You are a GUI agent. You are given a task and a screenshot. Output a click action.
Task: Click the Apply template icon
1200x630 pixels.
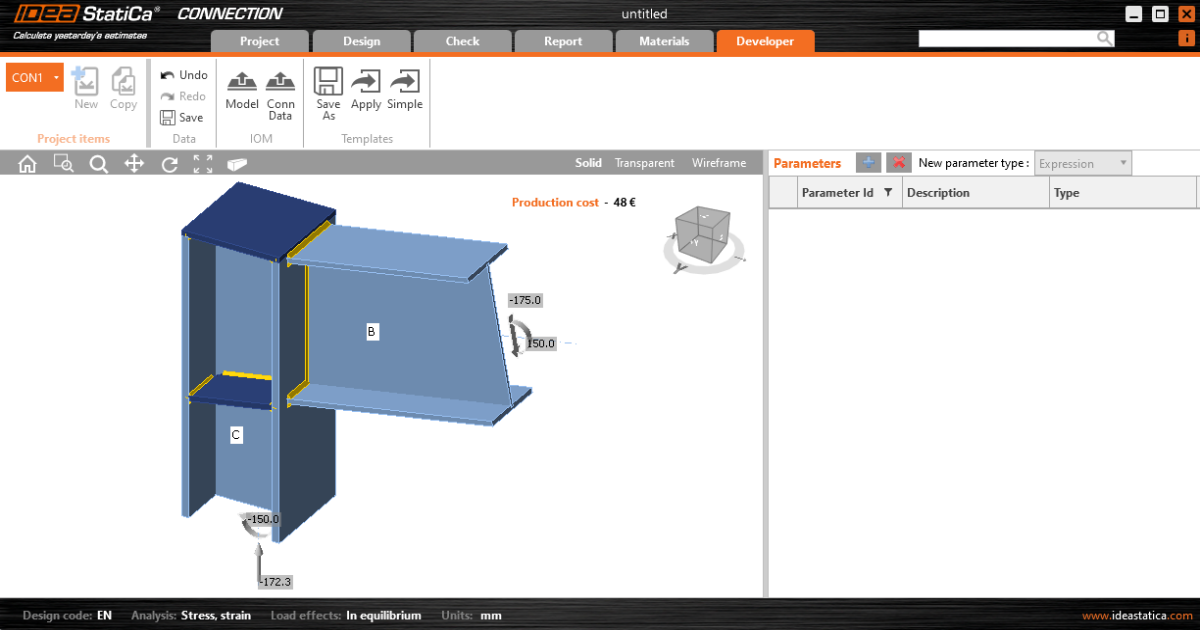pyautogui.click(x=366, y=90)
